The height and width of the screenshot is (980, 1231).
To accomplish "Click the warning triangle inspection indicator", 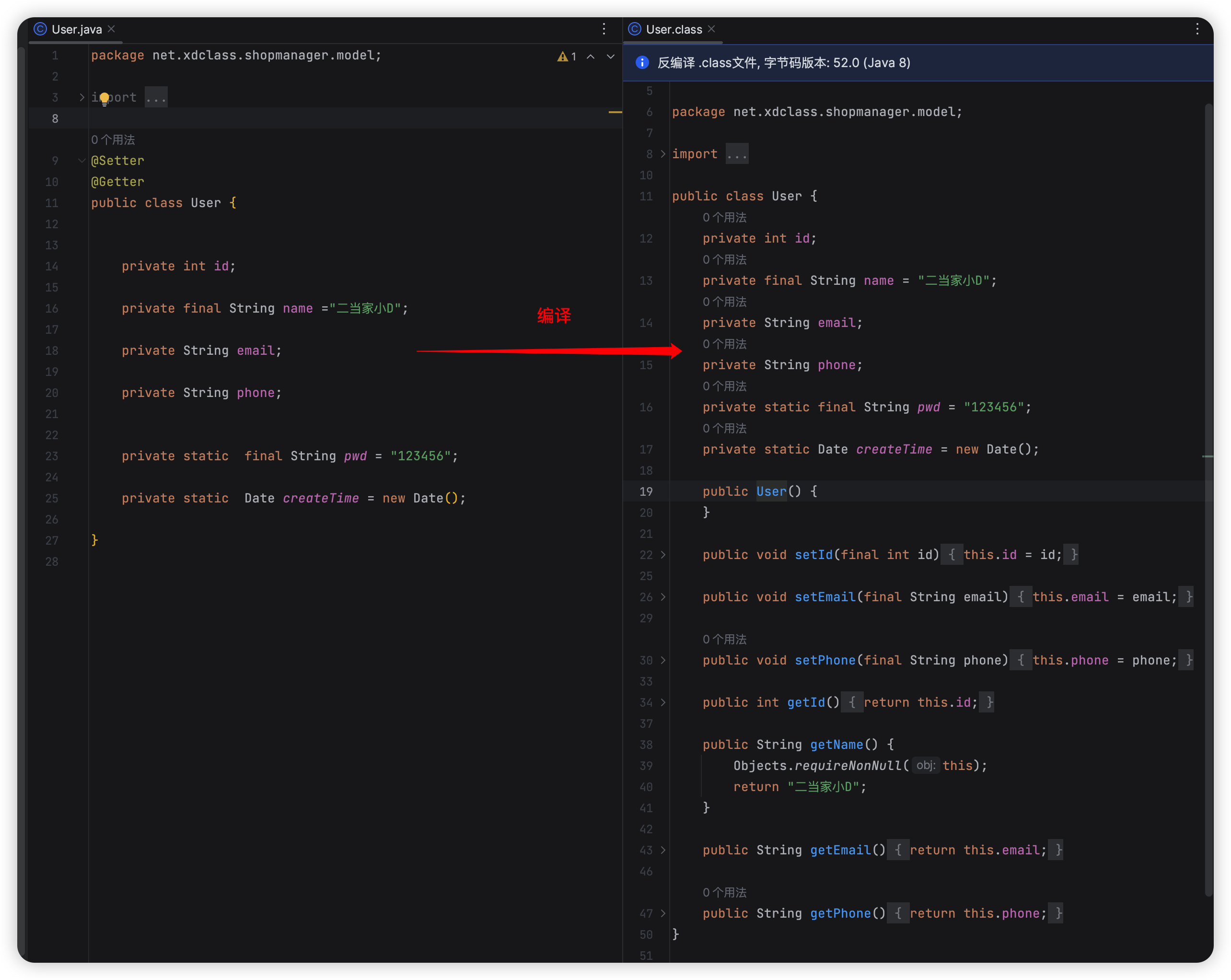I will (x=562, y=56).
